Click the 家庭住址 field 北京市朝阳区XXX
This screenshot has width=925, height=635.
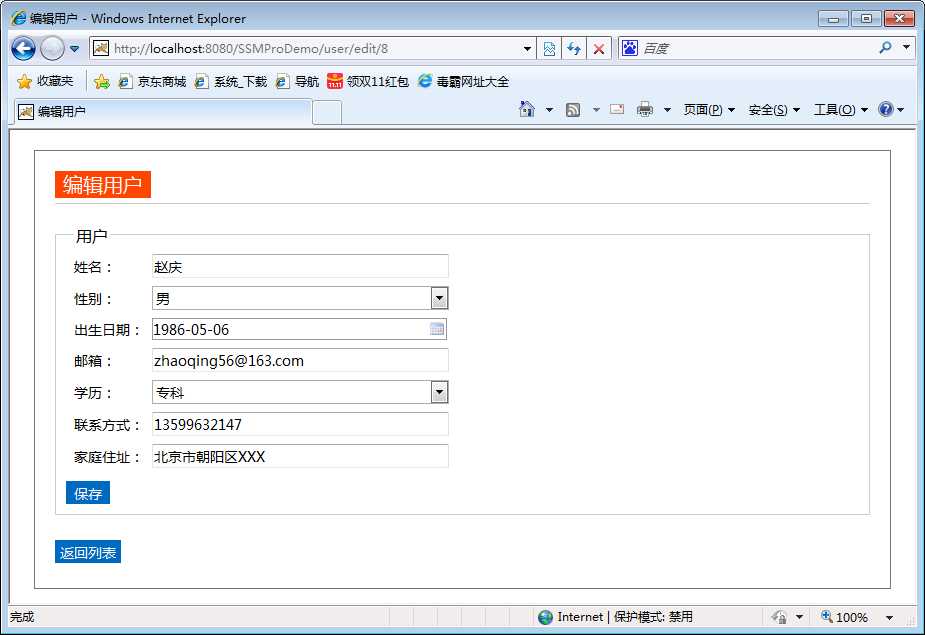pyautogui.click(x=300, y=456)
